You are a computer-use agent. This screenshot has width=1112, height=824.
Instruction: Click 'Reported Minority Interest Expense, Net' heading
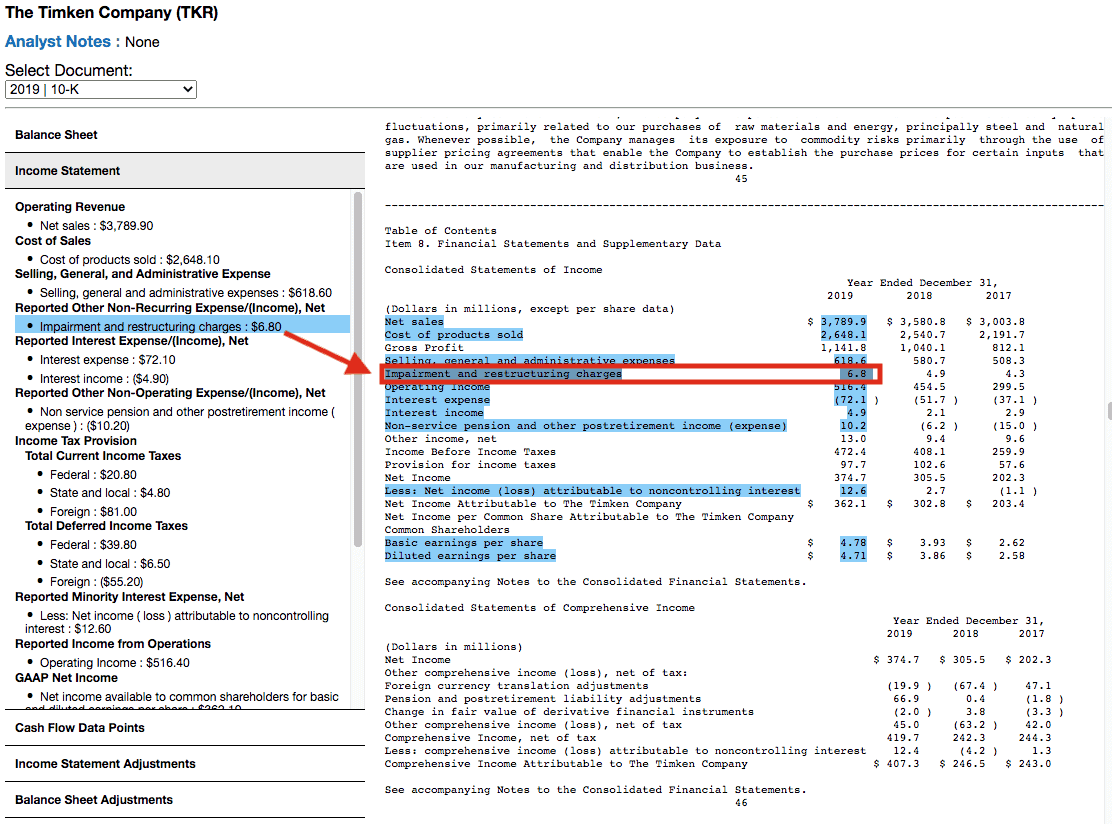[130, 596]
